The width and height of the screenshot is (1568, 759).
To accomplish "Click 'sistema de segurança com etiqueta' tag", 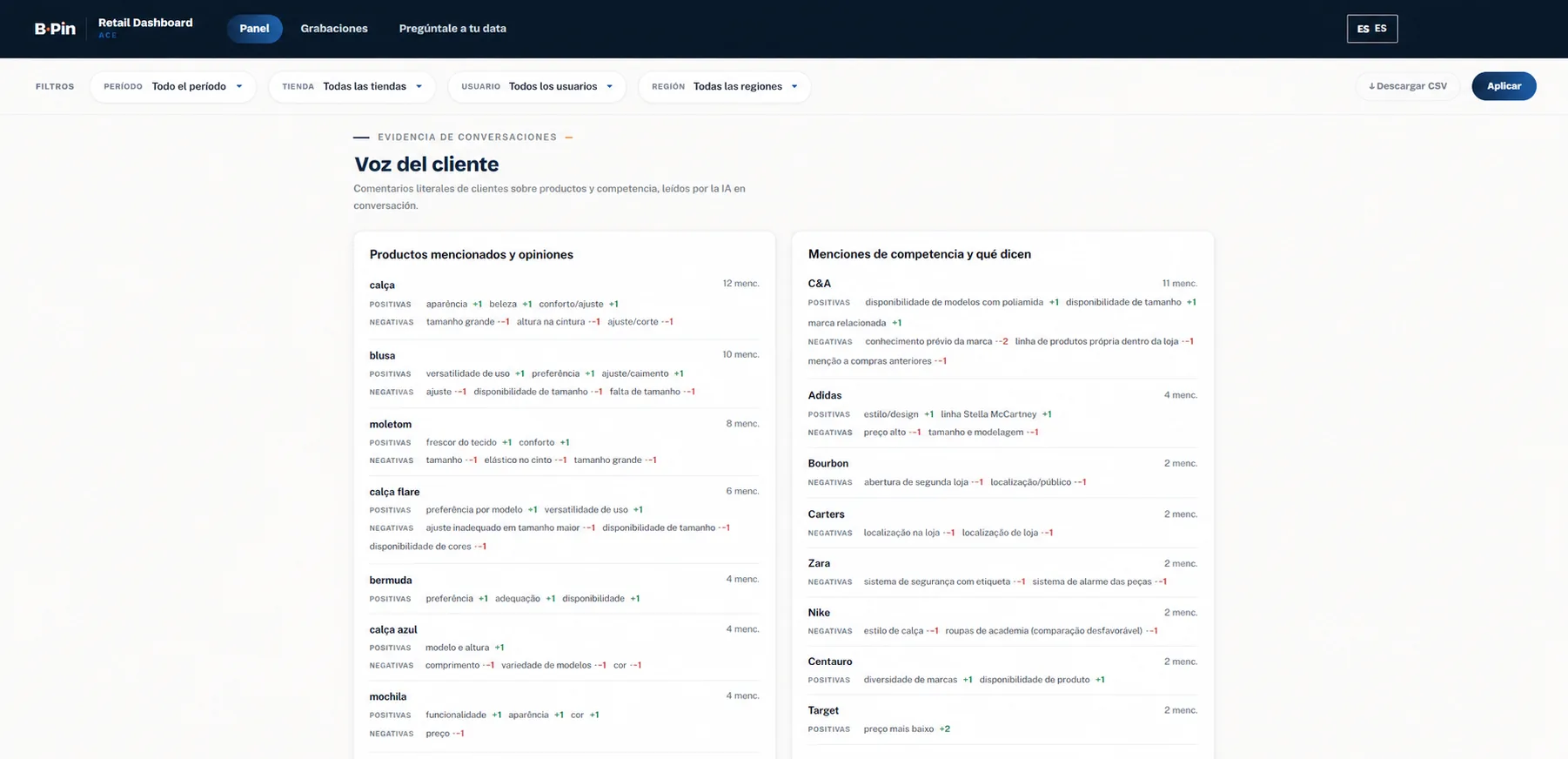I will 937,581.
